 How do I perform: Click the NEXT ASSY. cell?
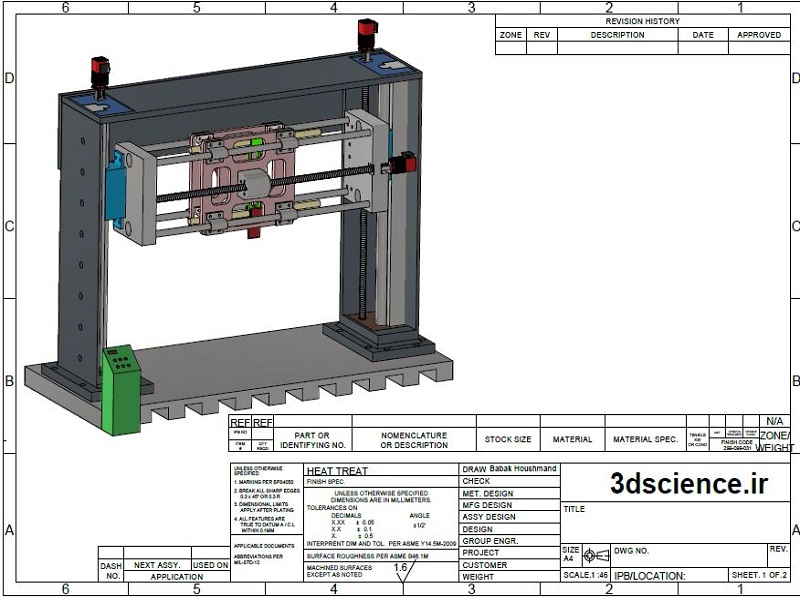pos(157,565)
